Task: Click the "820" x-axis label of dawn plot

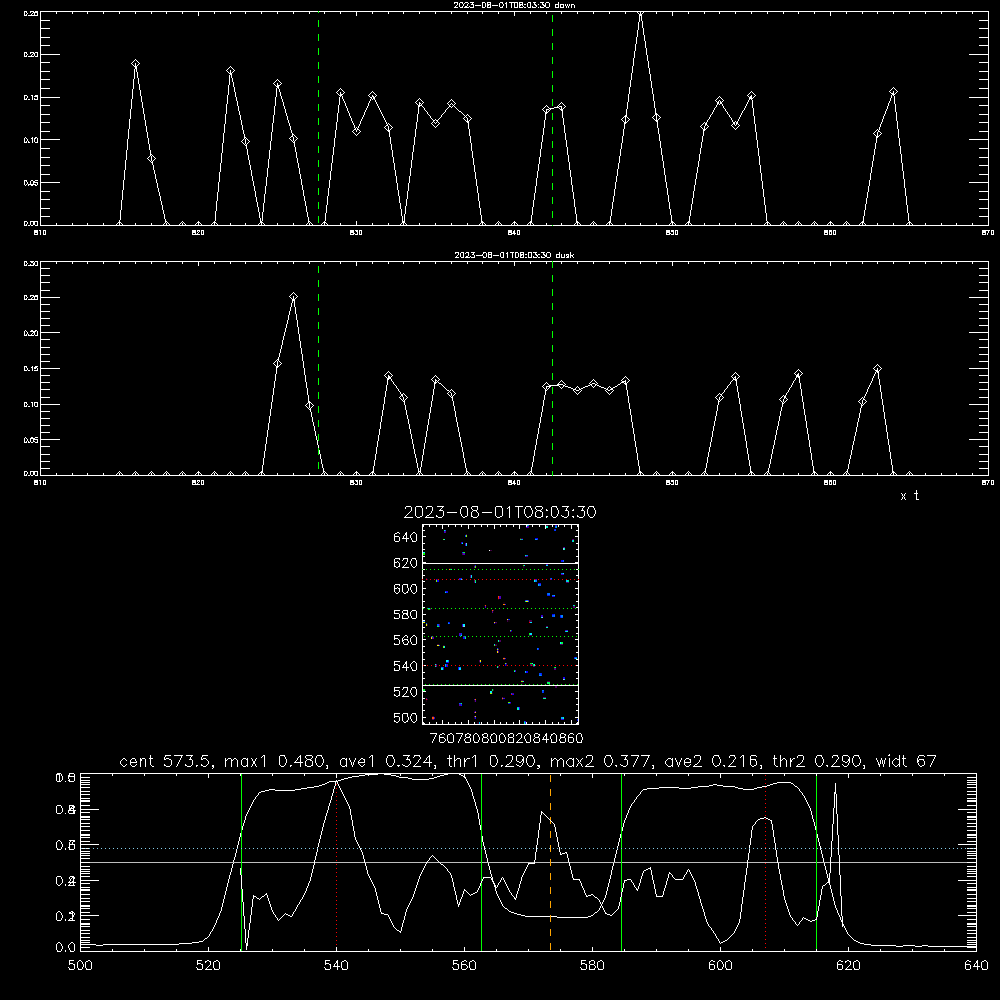Action: pyautogui.click(x=198, y=233)
